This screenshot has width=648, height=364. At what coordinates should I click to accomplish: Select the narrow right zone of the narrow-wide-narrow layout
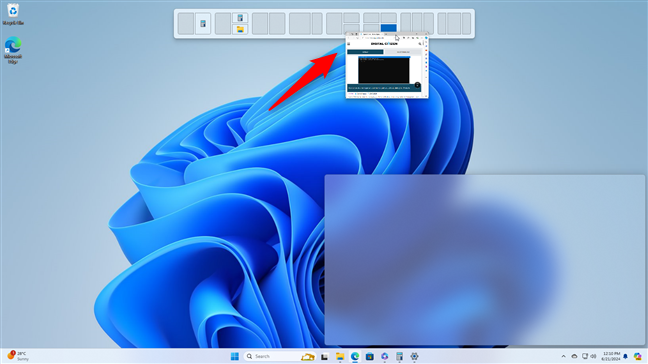click(x=466, y=24)
